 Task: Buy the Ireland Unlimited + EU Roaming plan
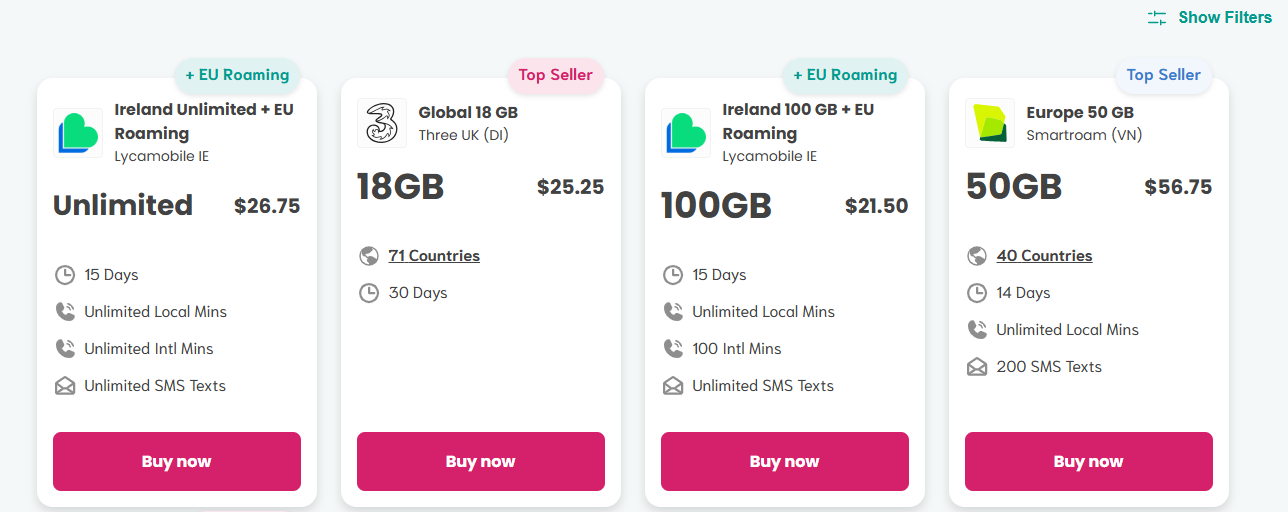point(177,461)
